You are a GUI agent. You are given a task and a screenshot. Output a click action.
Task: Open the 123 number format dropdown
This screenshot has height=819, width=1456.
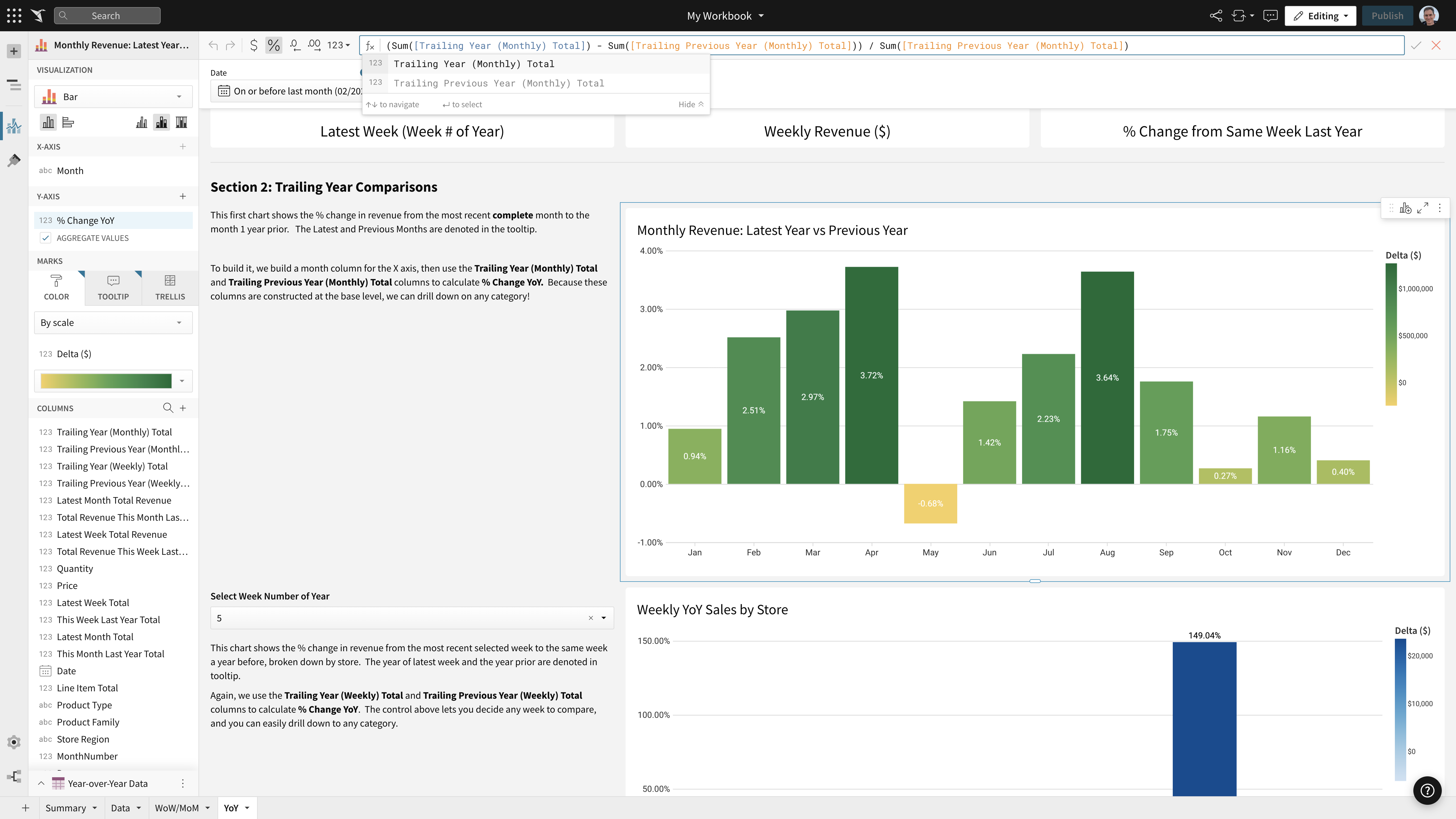(337, 45)
